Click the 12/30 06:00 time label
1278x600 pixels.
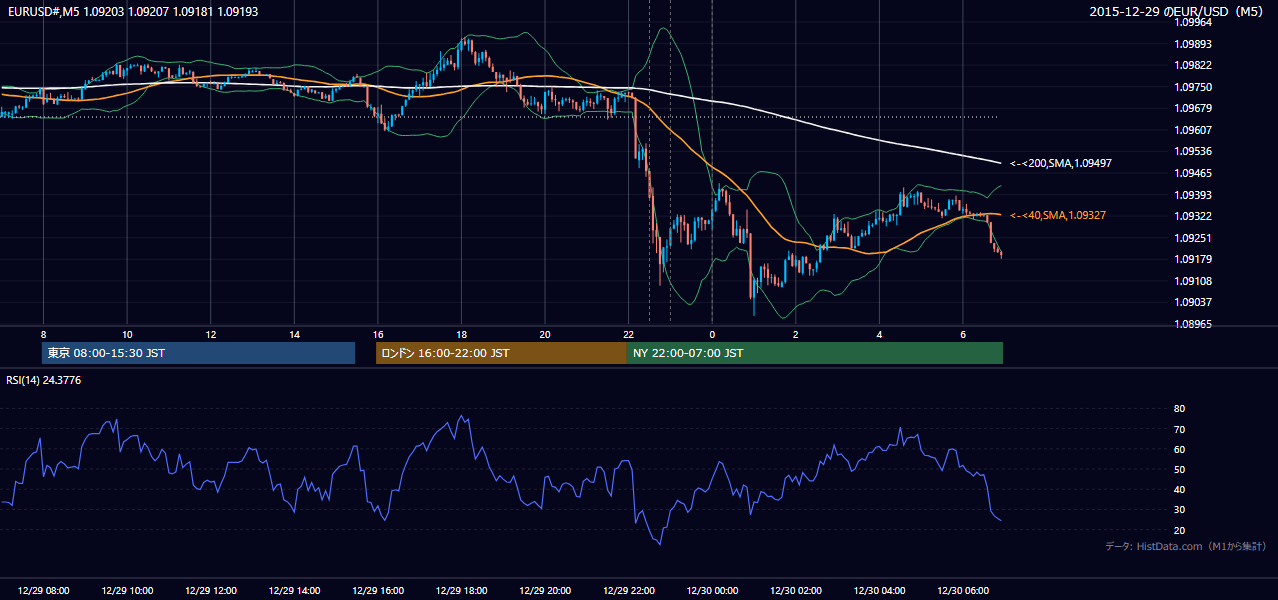pos(963,591)
